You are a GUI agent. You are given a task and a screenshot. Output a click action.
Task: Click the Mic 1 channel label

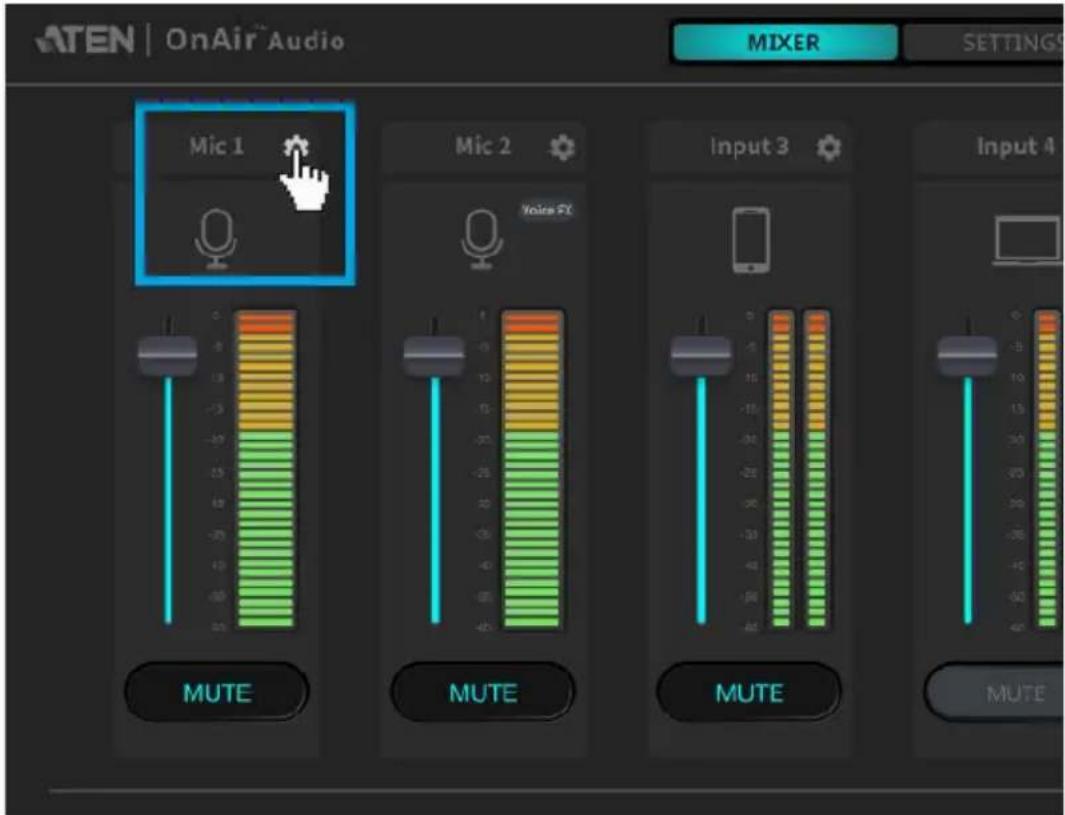click(x=216, y=146)
